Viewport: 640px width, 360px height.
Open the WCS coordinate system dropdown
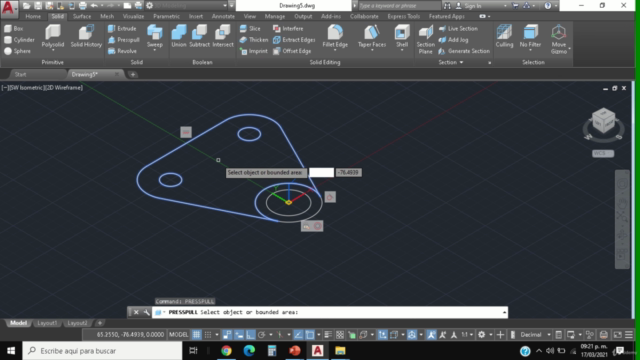603,153
